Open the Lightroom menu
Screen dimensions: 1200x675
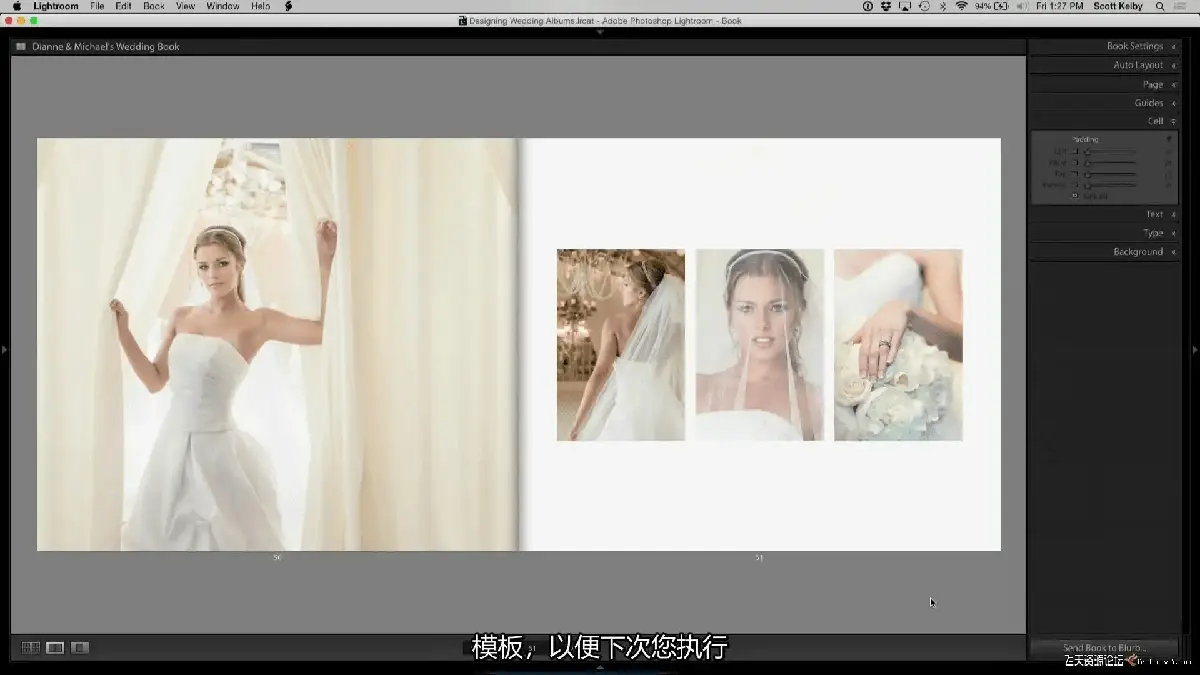coord(55,6)
